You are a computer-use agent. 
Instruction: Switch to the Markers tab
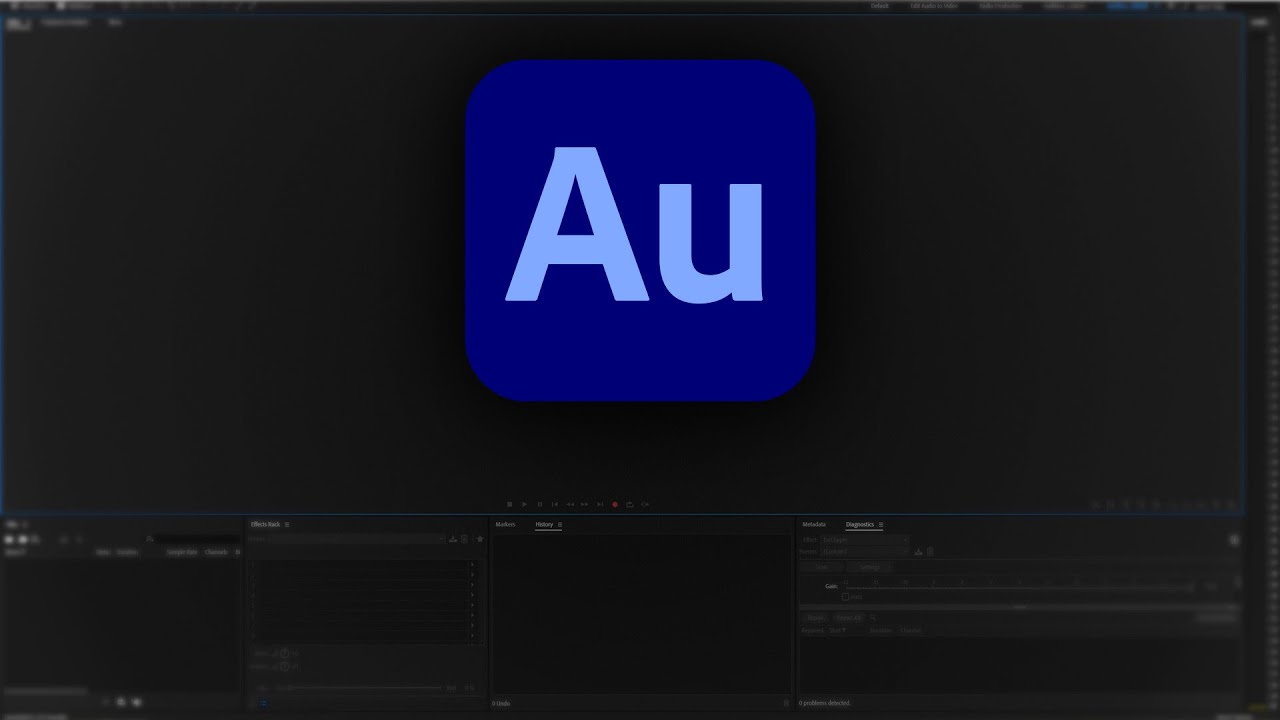[505, 524]
